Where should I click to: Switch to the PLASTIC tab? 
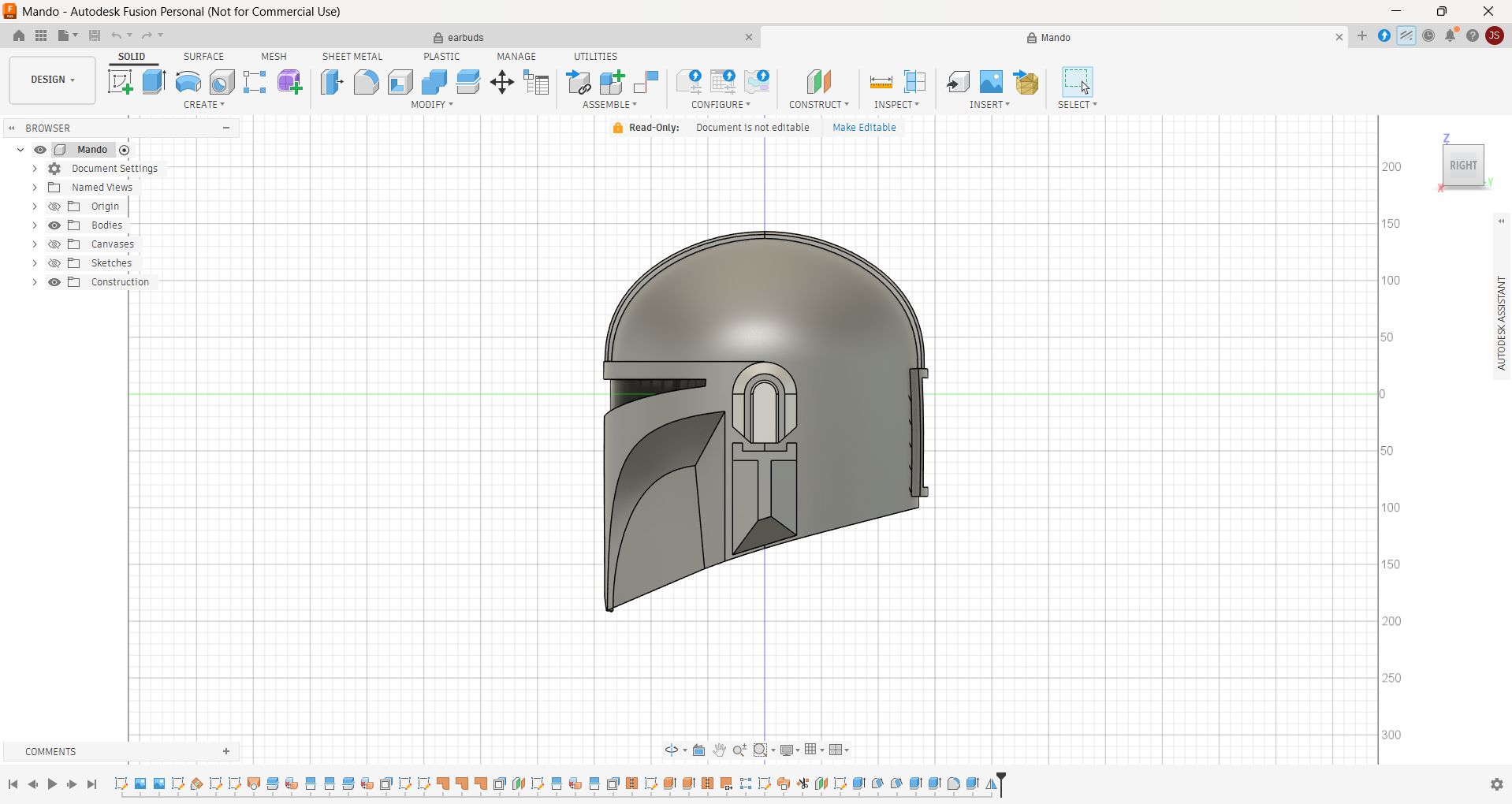click(441, 57)
